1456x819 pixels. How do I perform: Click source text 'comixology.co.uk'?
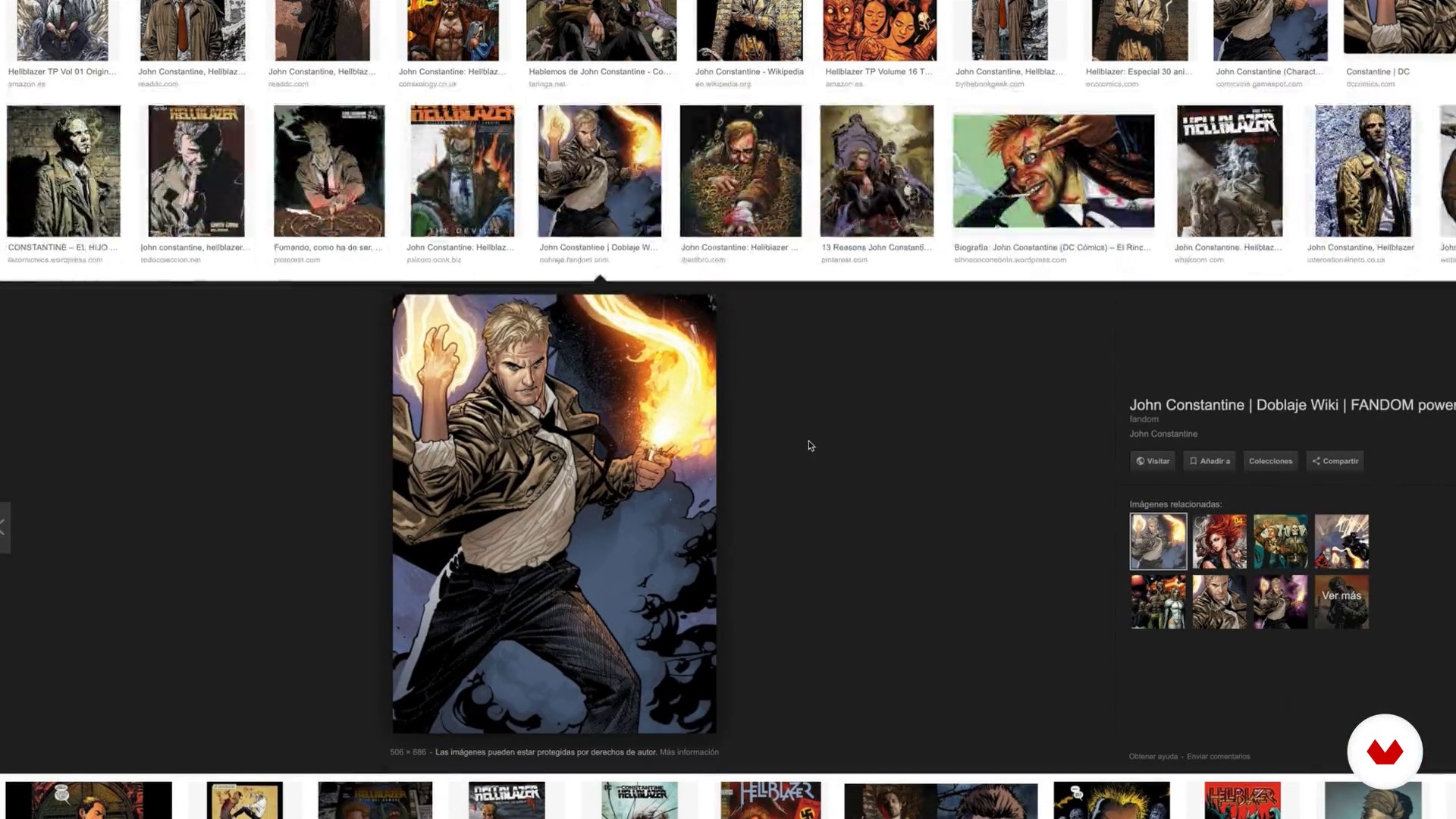click(428, 84)
